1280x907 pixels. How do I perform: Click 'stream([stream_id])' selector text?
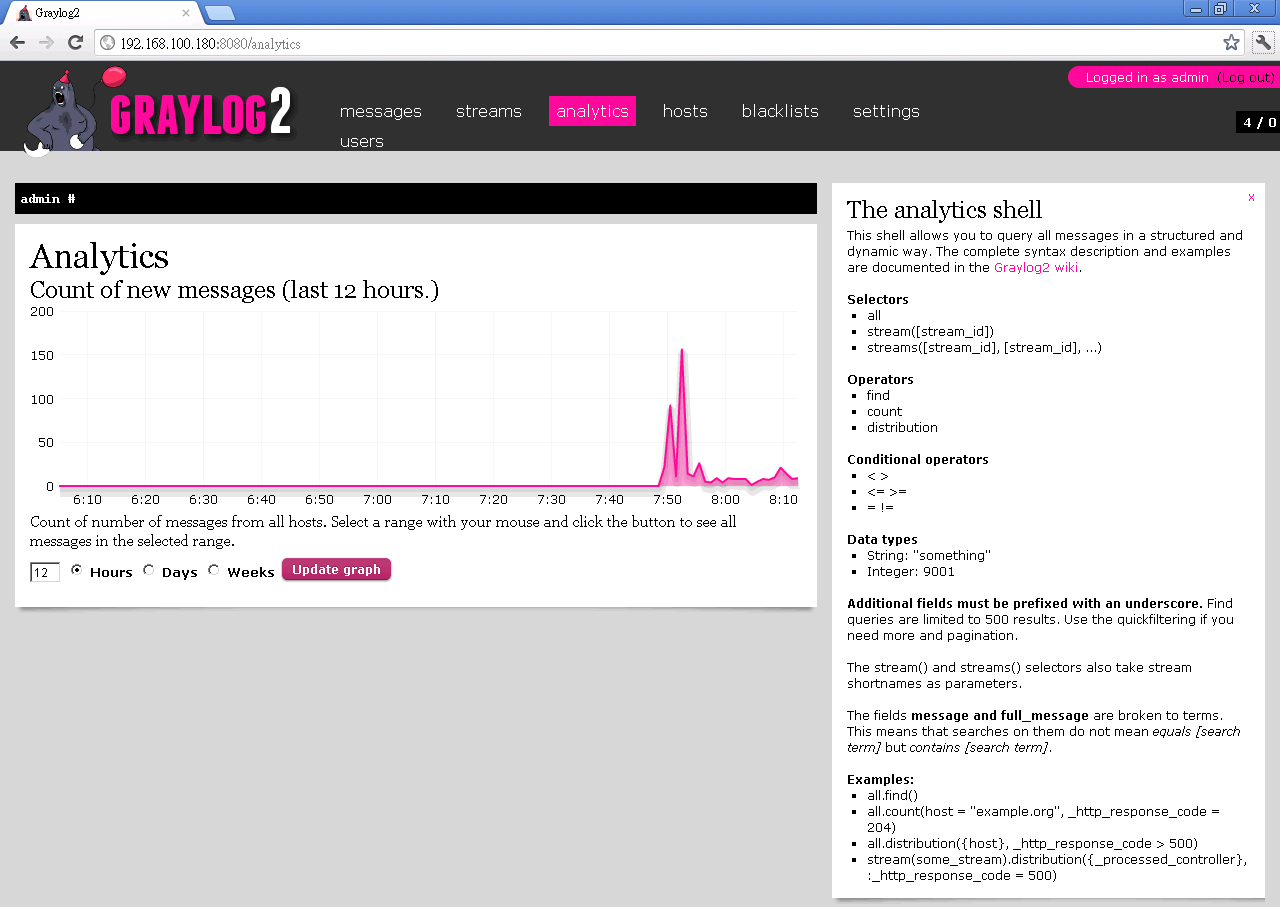coord(930,331)
